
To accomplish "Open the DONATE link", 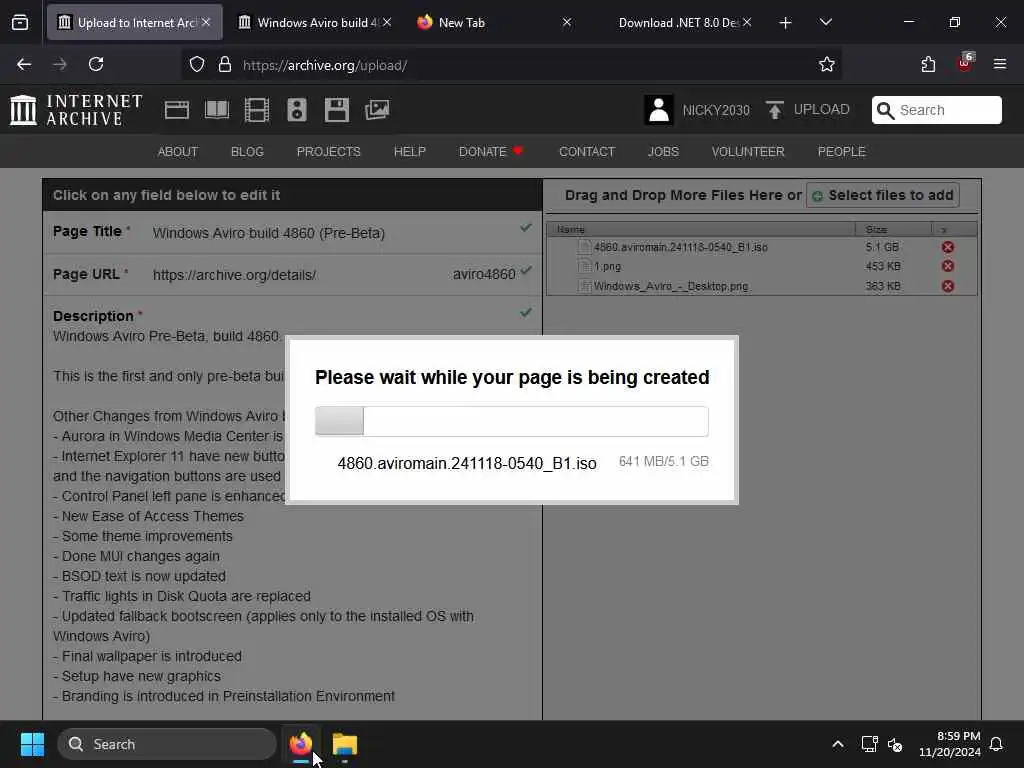I will (x=491, y=152).
